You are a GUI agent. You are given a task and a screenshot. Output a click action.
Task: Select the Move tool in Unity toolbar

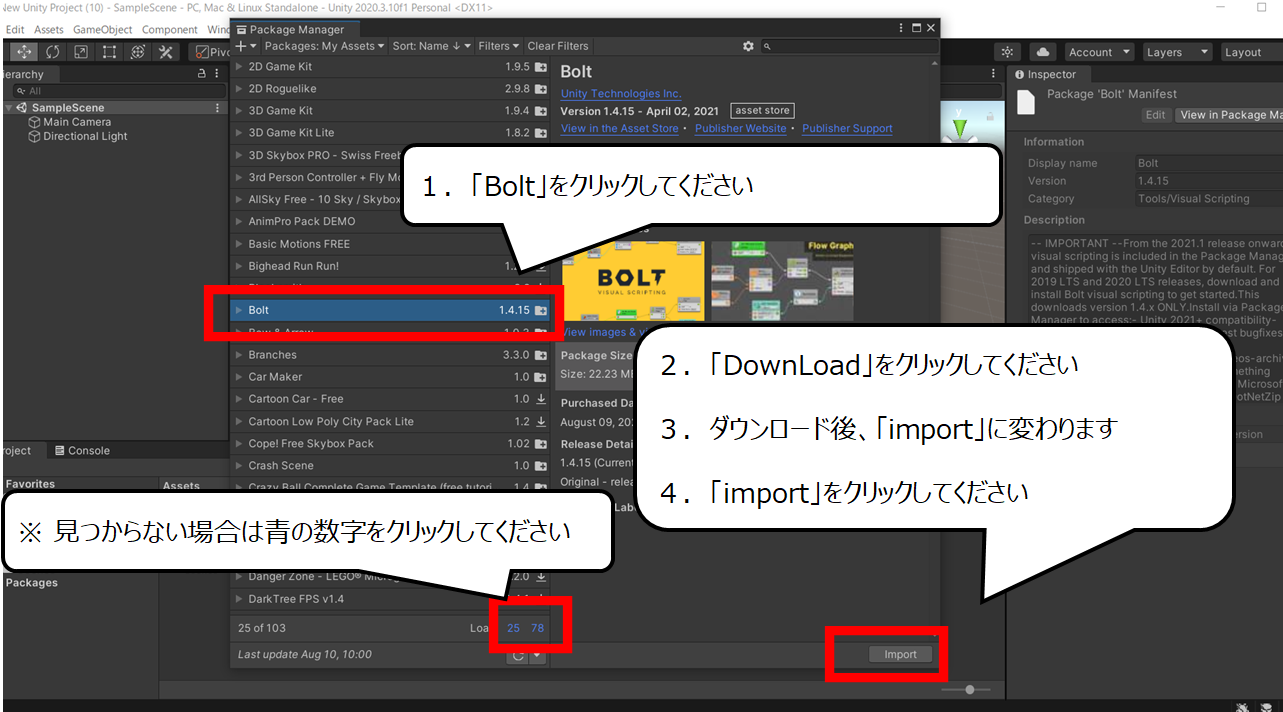point(24,52)
